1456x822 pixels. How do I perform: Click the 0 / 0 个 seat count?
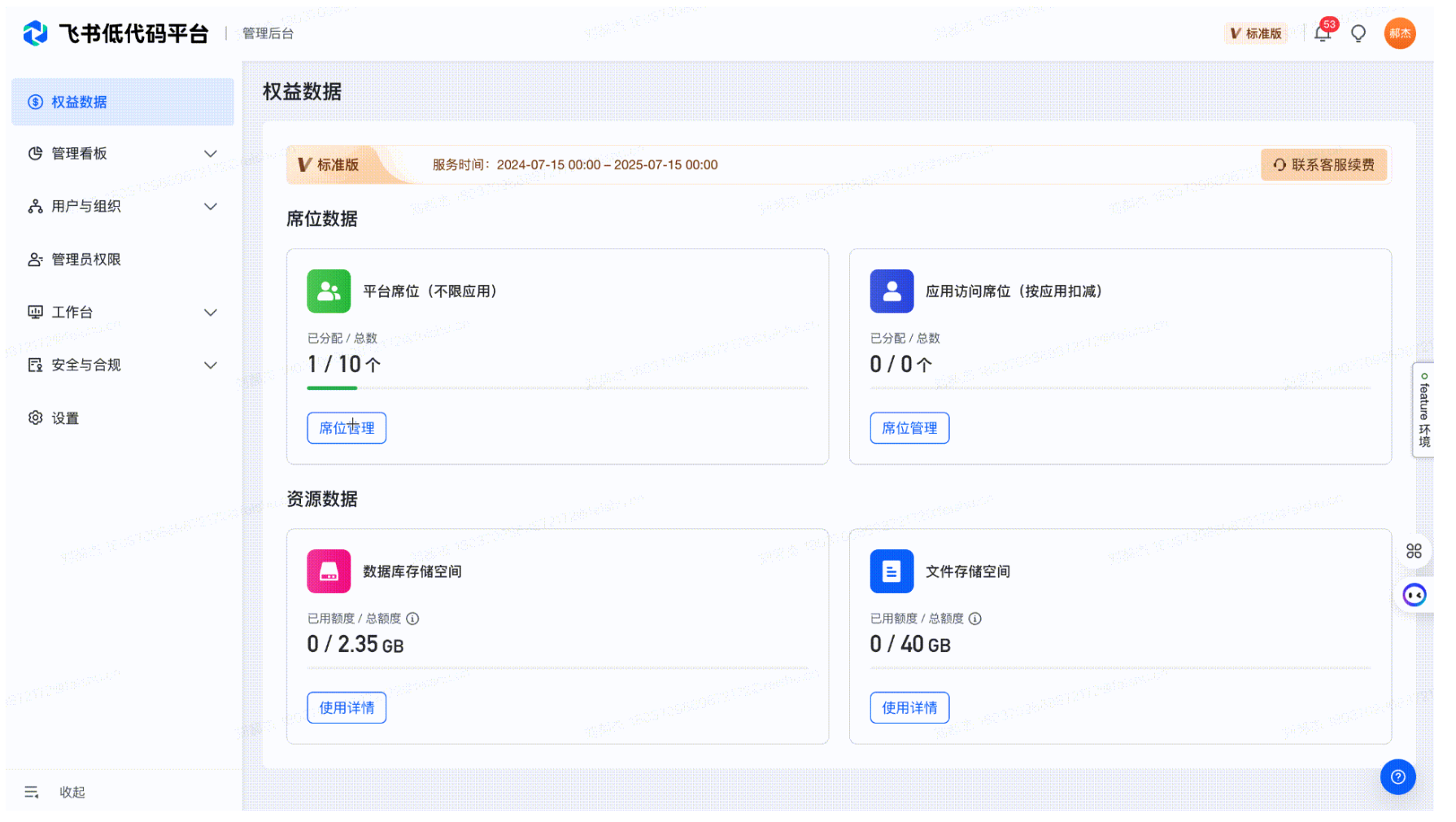901,365
